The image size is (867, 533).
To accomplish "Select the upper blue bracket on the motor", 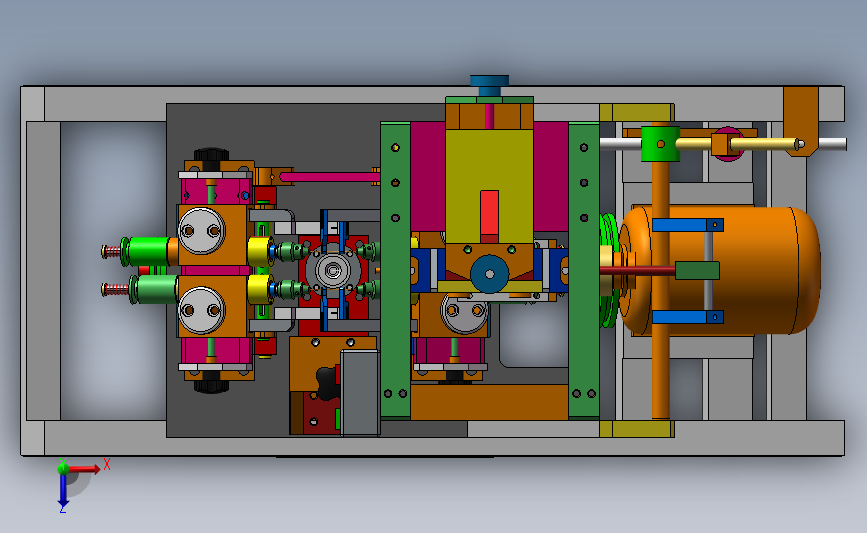I will [x=688, y=225].
